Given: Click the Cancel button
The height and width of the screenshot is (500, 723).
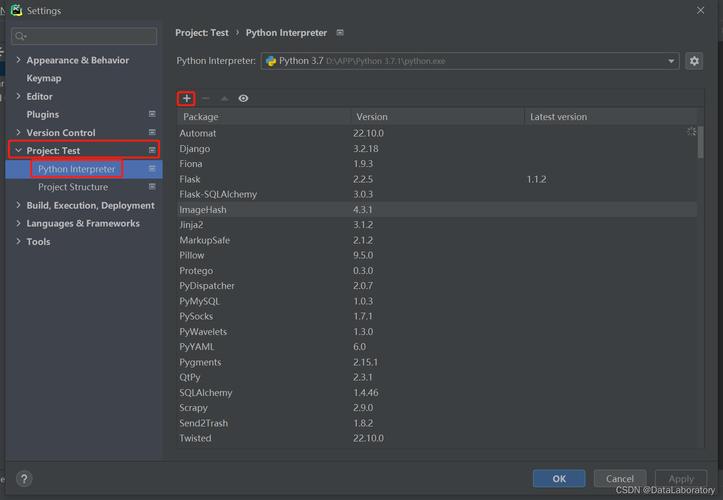Looking at the screenshot, I should 620,478.
